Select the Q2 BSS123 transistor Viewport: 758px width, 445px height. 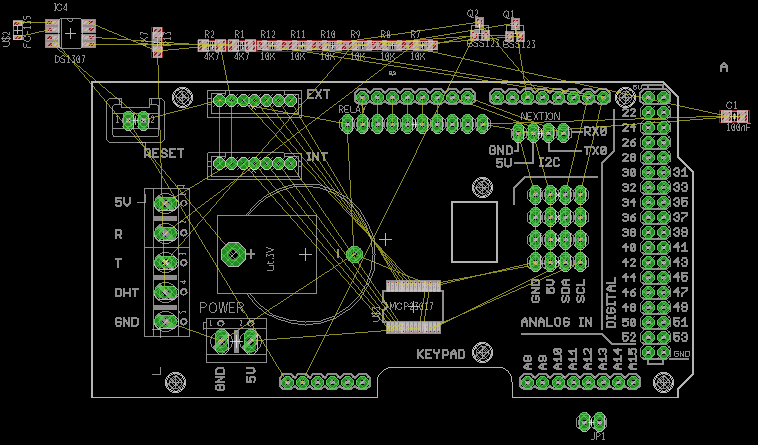pyautogui.click(x=480, y=30)
